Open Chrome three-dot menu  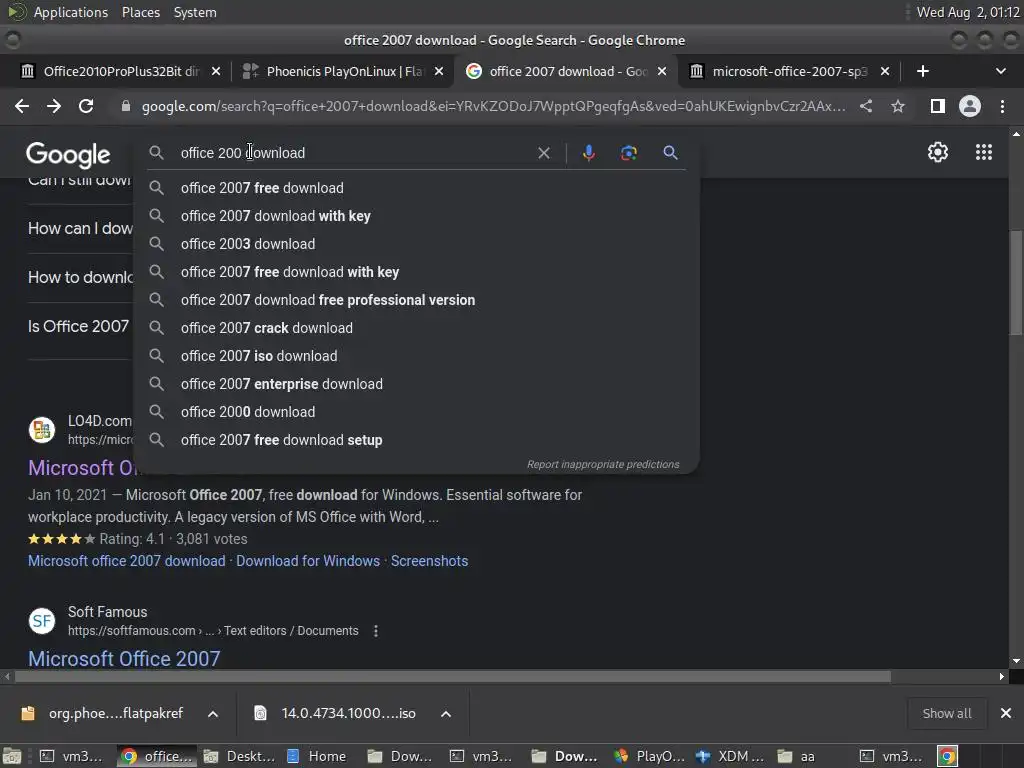pyautogui.click(x=1002, y=106)
